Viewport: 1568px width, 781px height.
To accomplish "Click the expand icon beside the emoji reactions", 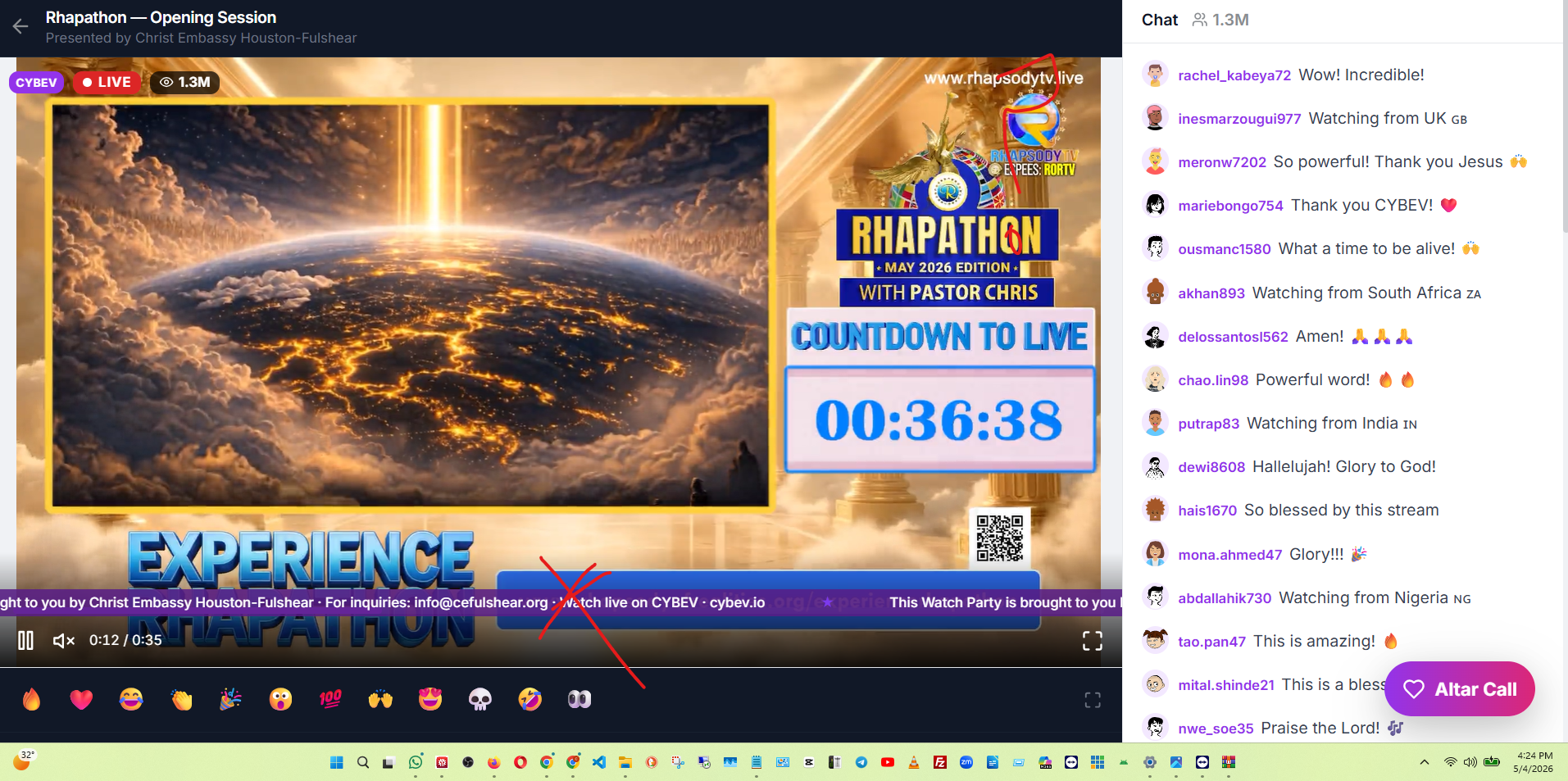I will 1093,700.
